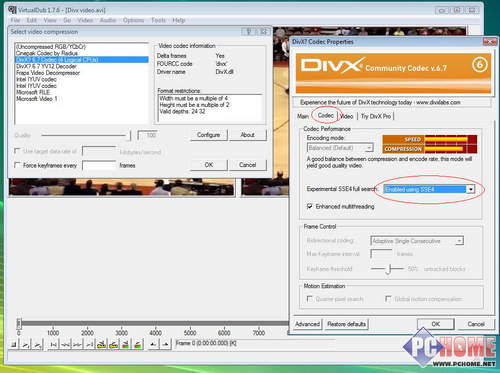
Task: Cancel the Select video compression dialog
Action: (x=247, y=165)
